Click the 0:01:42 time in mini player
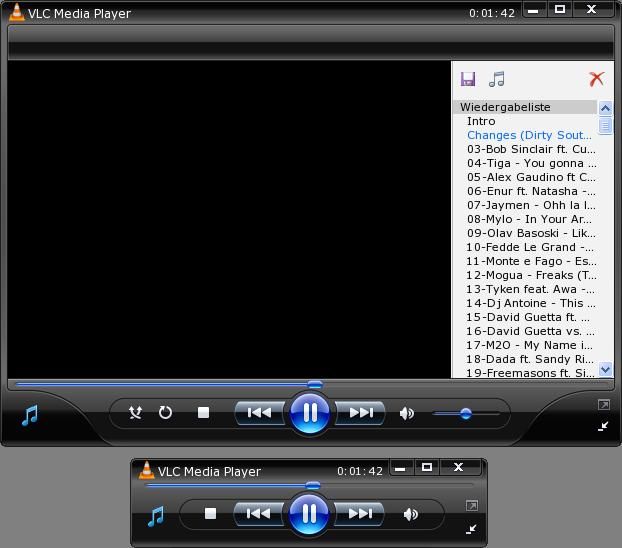This screenshot has height=548, width=622. pos(360,471)
